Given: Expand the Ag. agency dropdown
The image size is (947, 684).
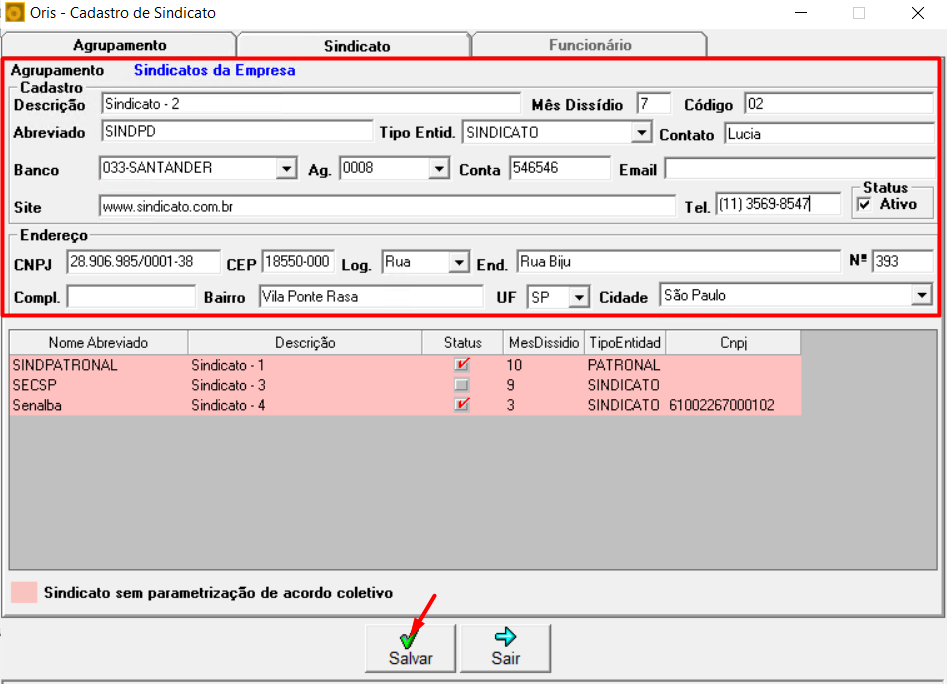Looking at the screenshot, I should coord(438,168).
